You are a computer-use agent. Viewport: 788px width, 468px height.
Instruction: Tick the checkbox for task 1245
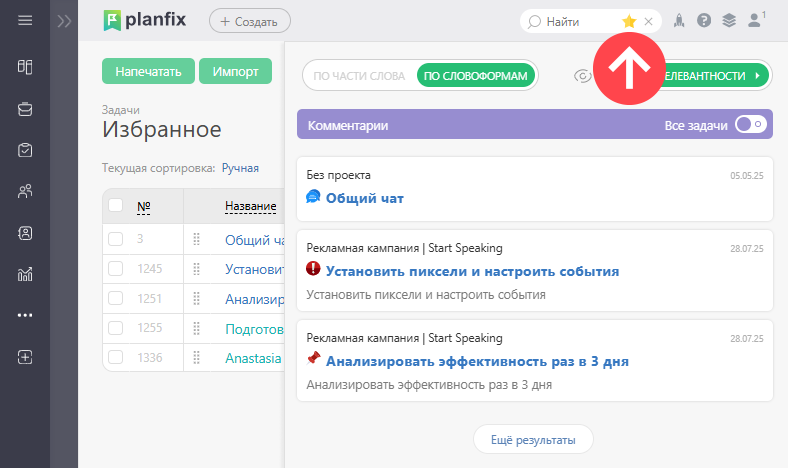[116, 268]
